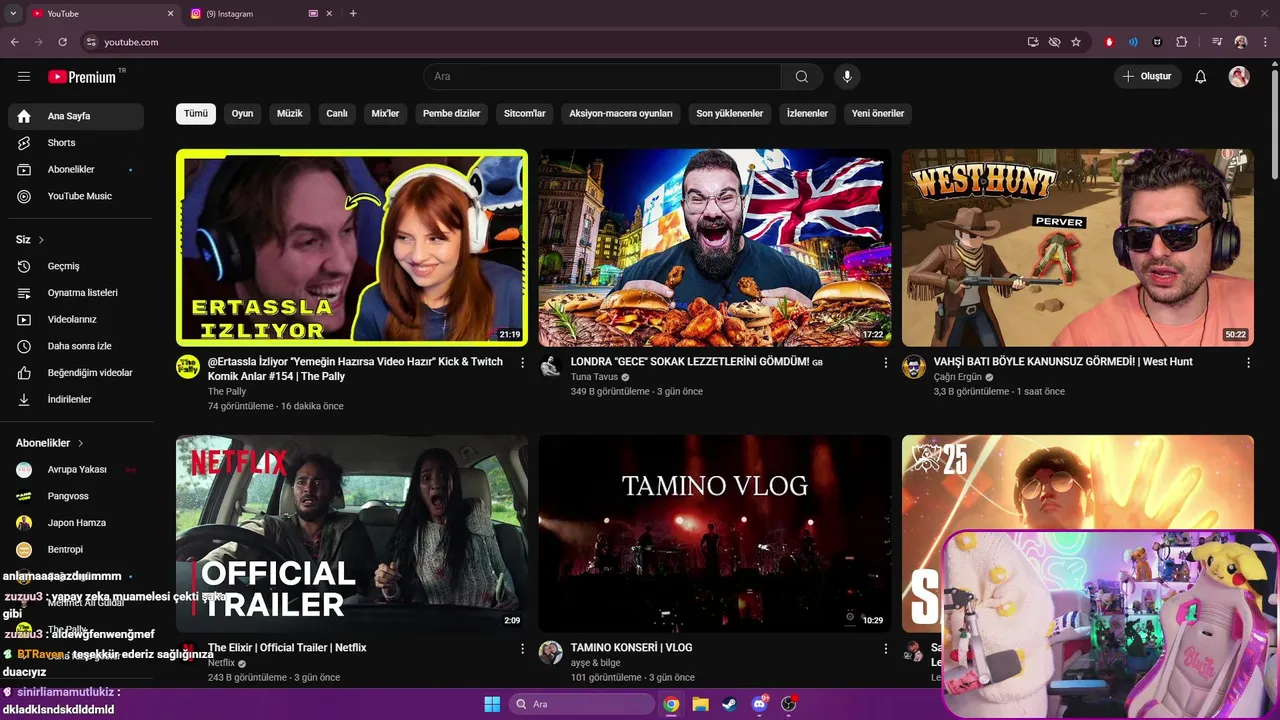Open Ertassla İzliyor video thumbnail

point(352,248)
